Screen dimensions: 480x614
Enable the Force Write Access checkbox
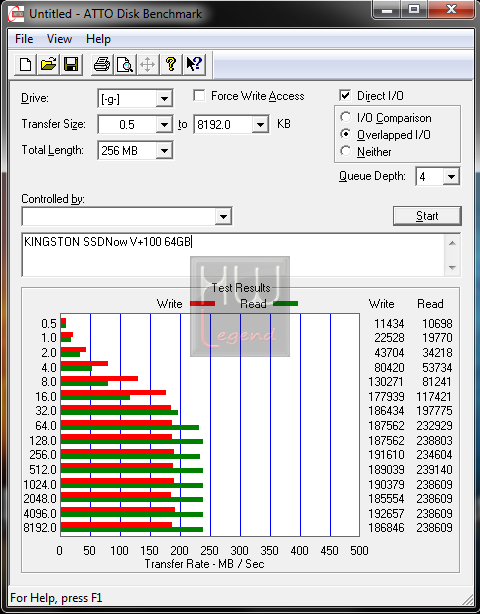tap(199, 96)
